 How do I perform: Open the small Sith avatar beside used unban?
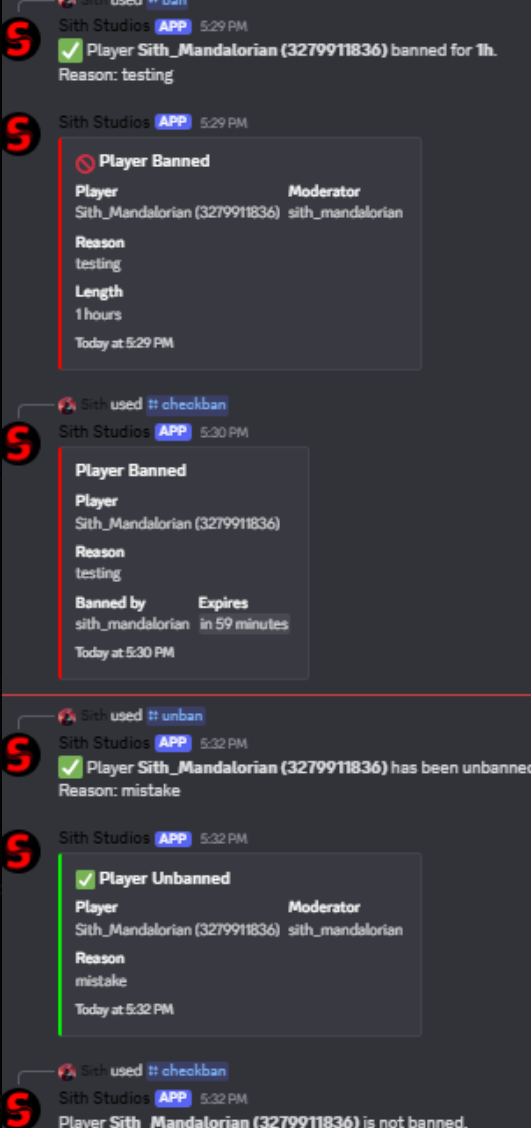click(67, 716)
